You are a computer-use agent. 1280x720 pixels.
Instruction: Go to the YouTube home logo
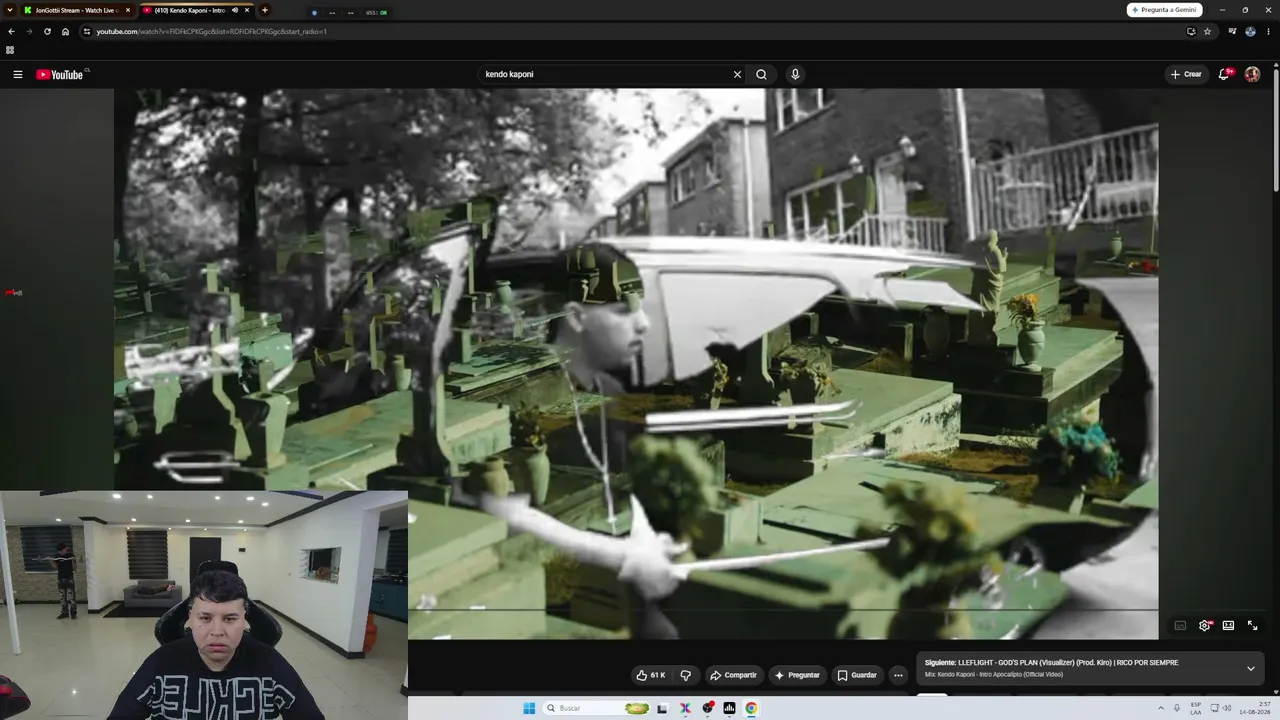[60, 74]
